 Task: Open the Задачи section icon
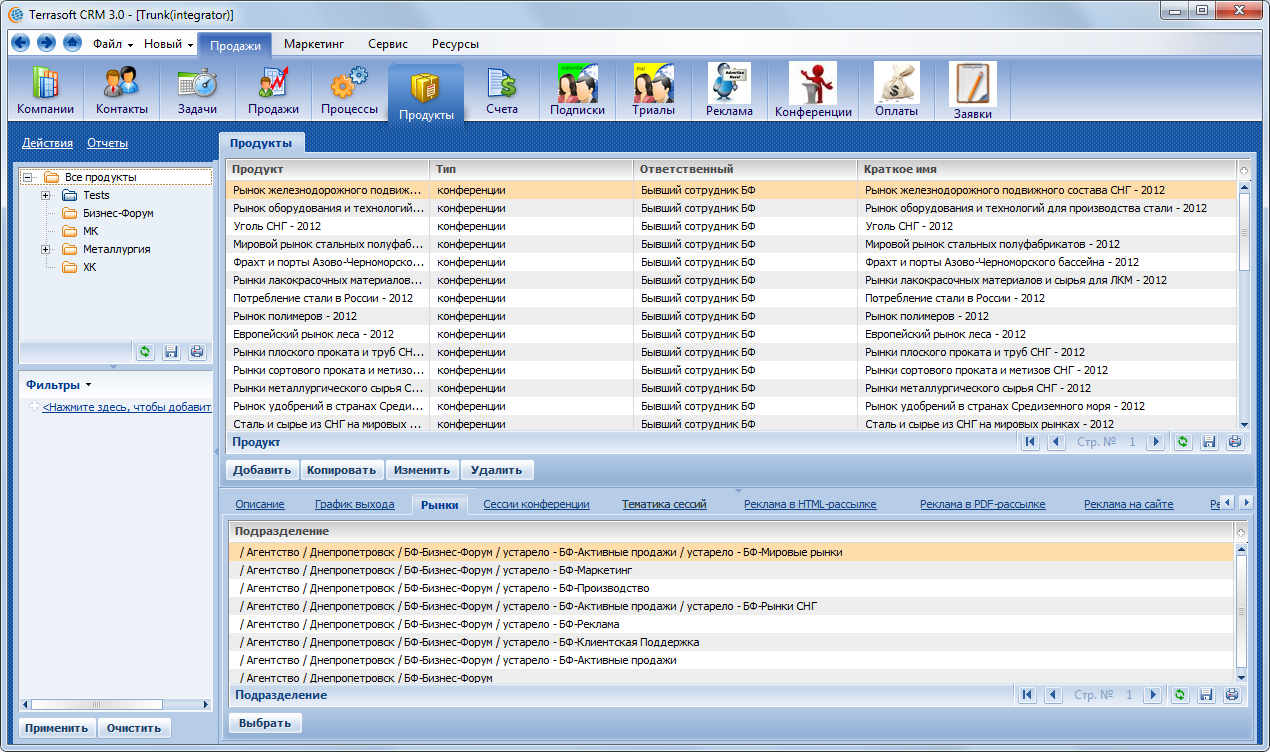198,92
